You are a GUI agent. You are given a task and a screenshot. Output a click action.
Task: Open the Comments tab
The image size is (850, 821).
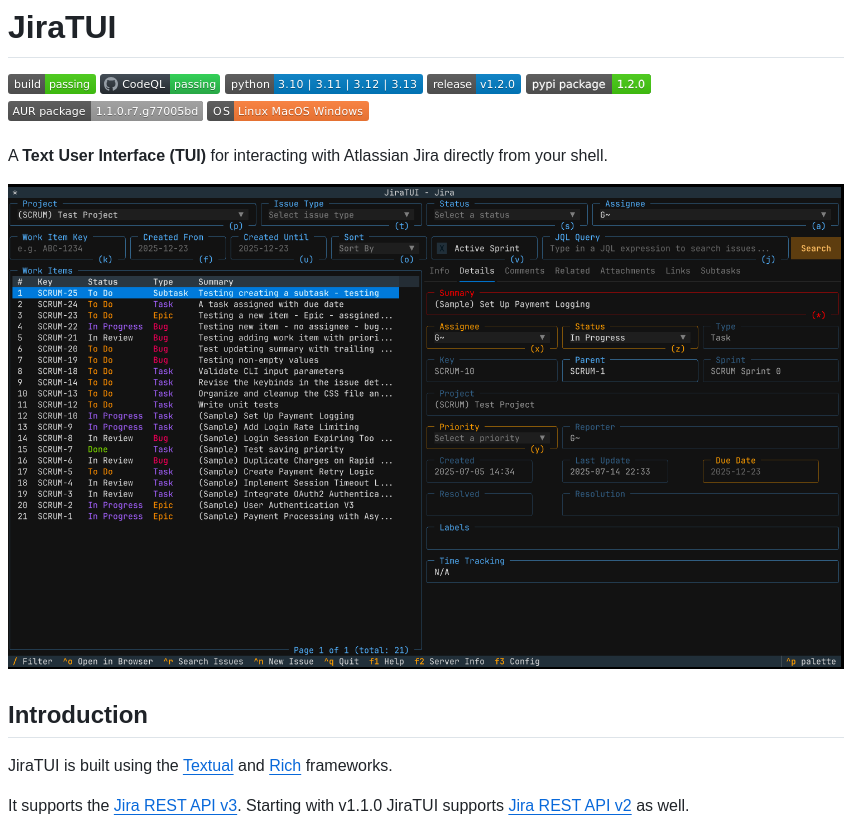coord(524,271)
